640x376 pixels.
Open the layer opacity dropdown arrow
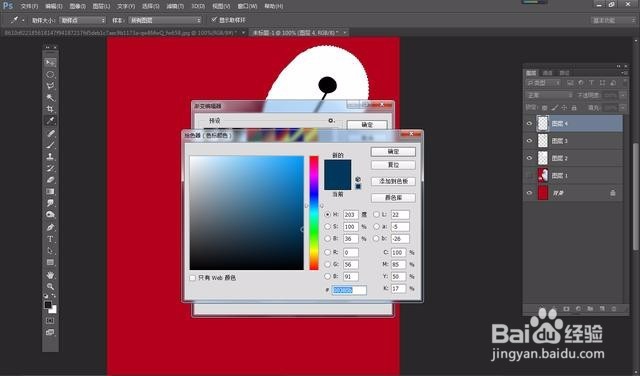[623, 95]
